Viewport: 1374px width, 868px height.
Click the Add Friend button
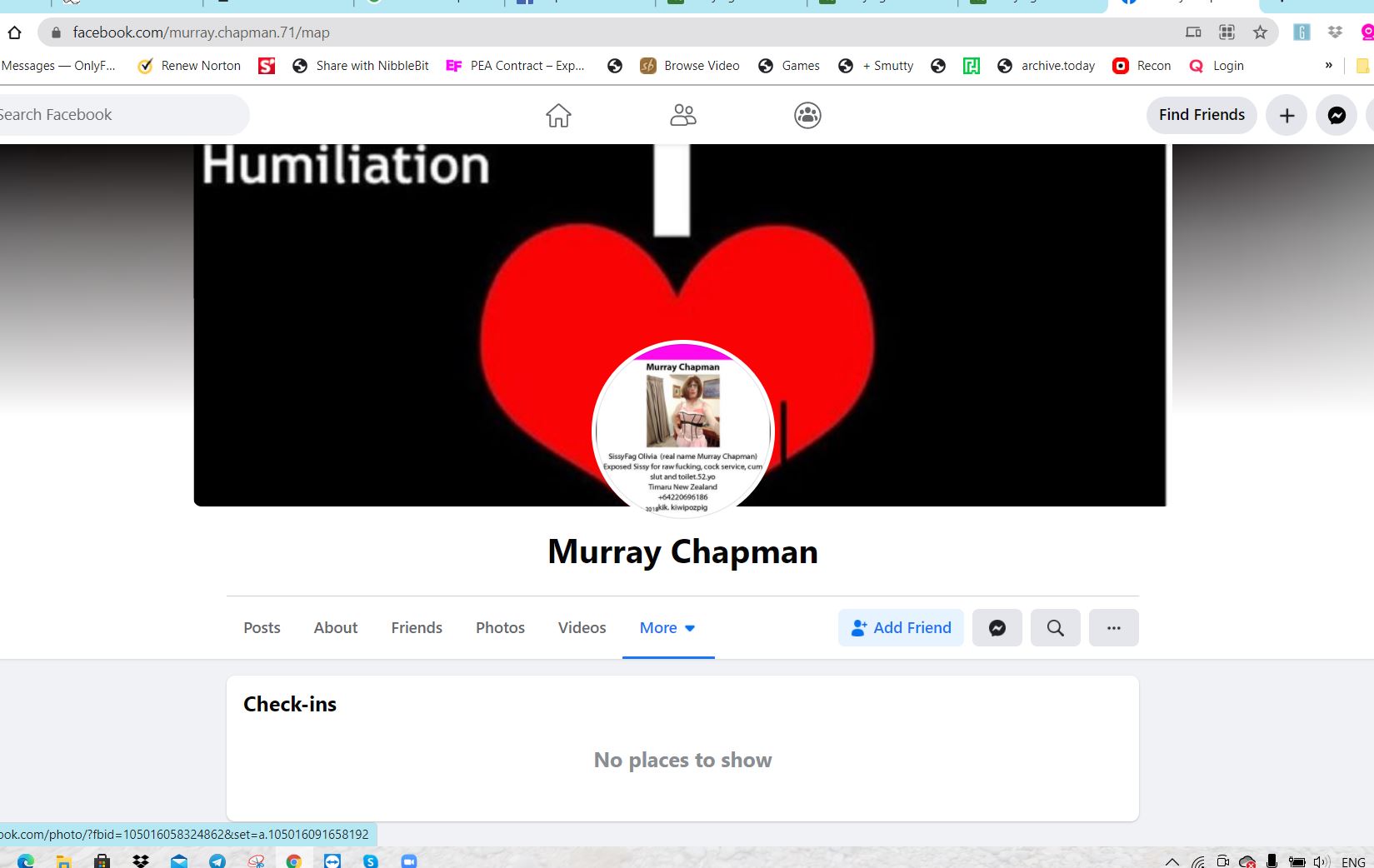point(901,627)
